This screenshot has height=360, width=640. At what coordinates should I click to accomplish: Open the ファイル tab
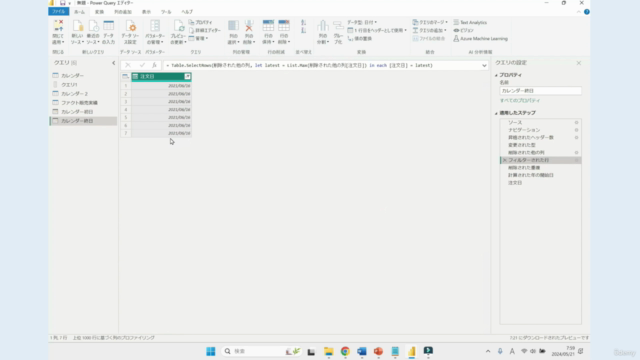coord(58,12)
